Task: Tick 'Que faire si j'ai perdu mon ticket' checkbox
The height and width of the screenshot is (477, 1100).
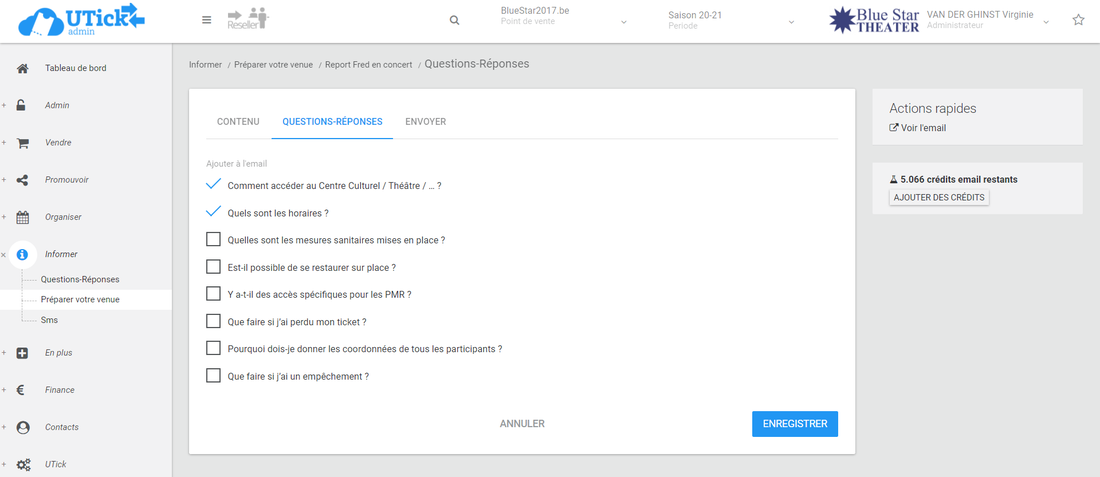Action: pos(213,322)
